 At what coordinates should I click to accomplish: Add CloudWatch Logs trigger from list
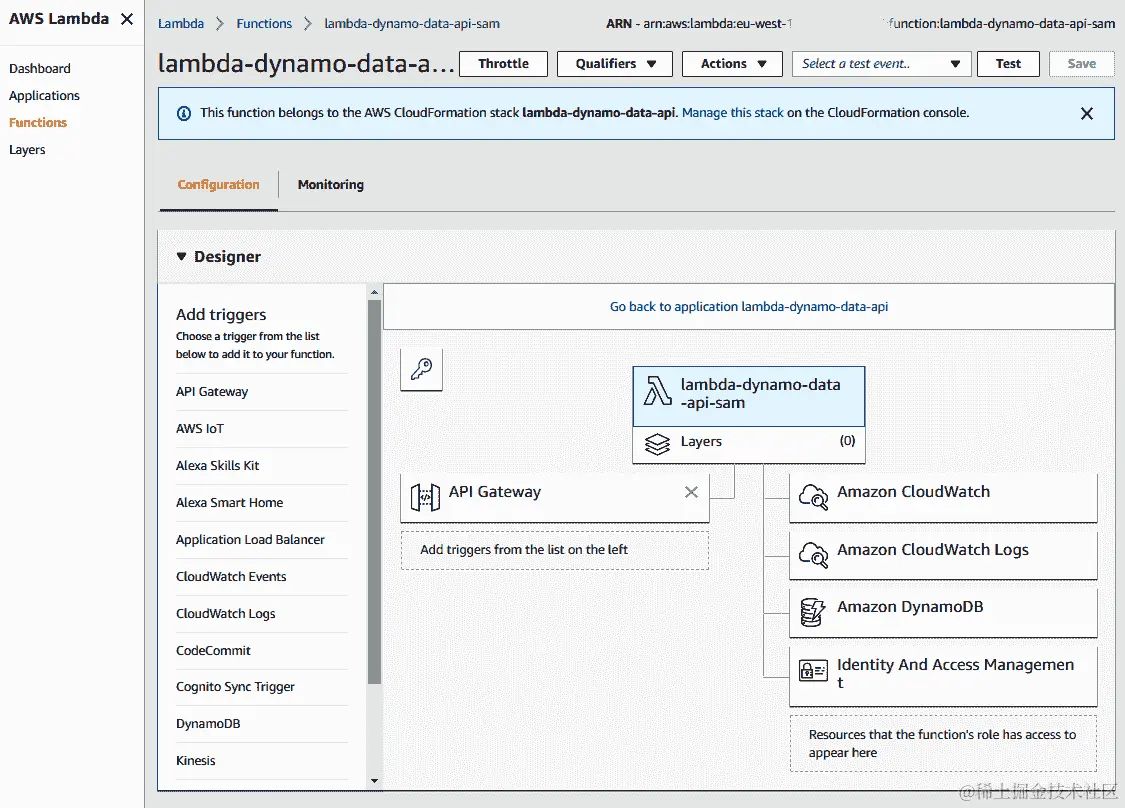(x=225, y=614)
